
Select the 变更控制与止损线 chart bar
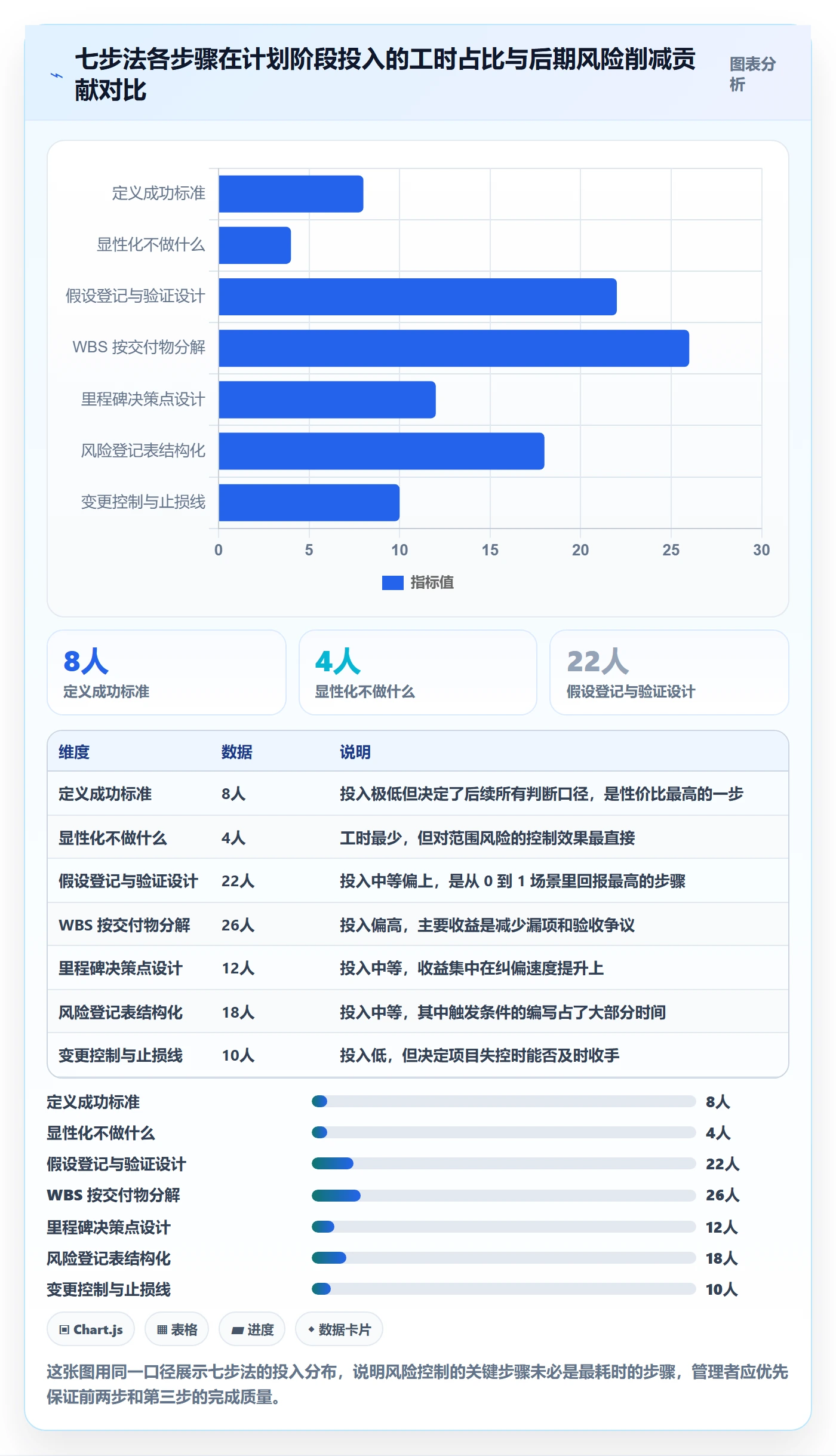click(x=309, y=502)
